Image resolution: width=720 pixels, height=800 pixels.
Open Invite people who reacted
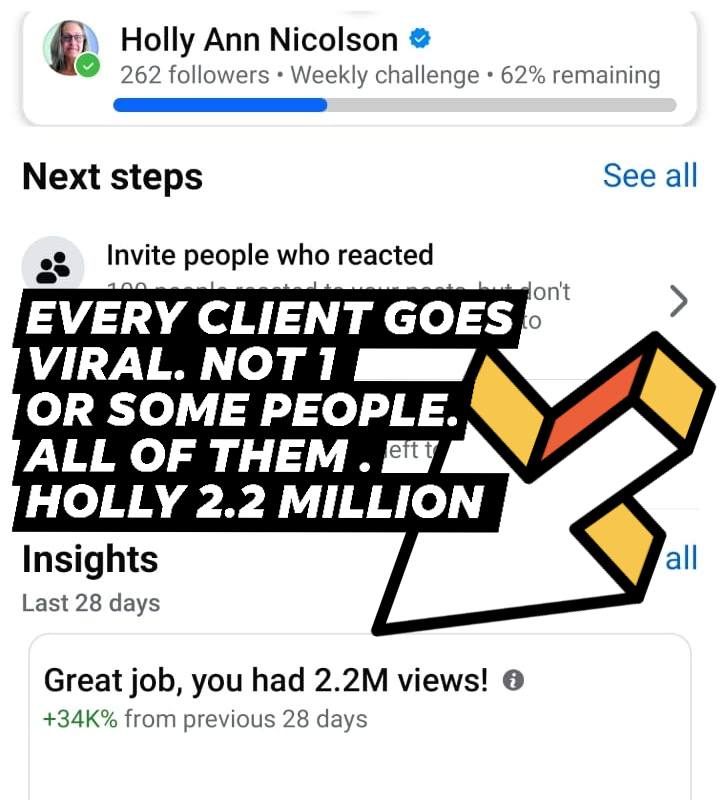tap(270, 255)
